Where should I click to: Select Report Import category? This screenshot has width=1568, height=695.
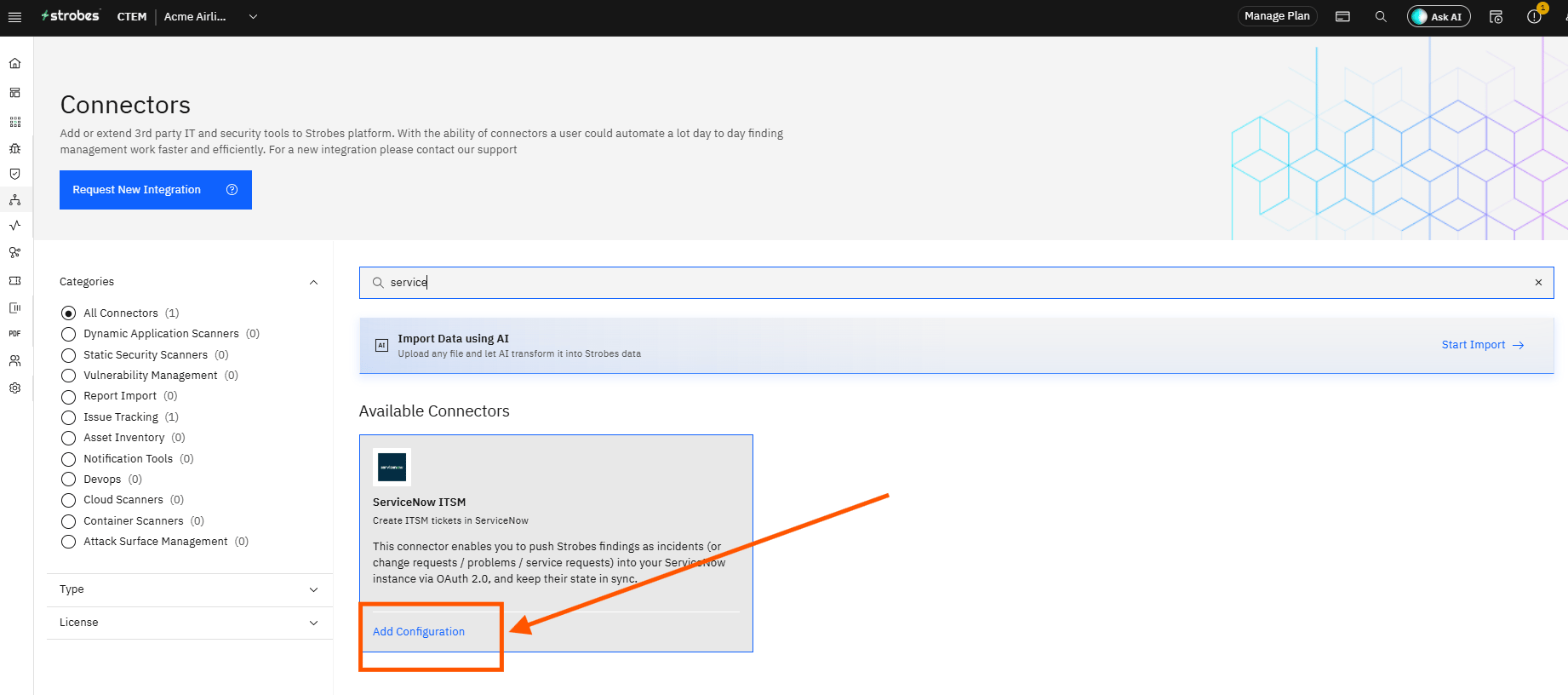point(69,396)
